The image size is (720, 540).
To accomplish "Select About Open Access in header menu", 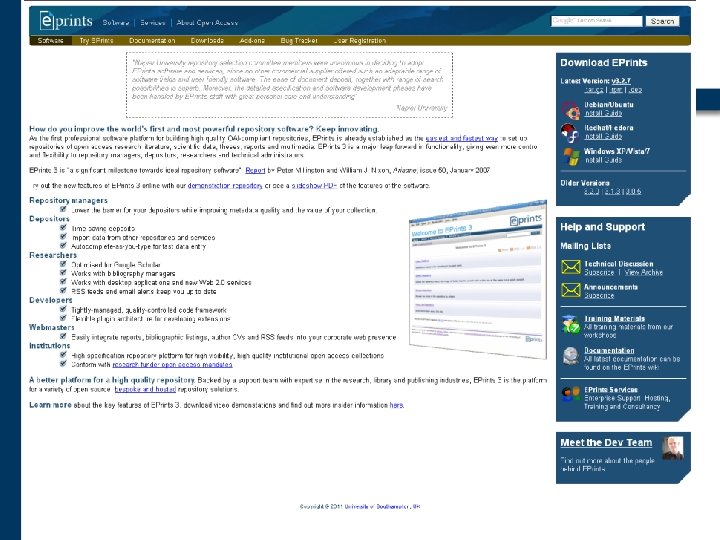I will (207, 22).
